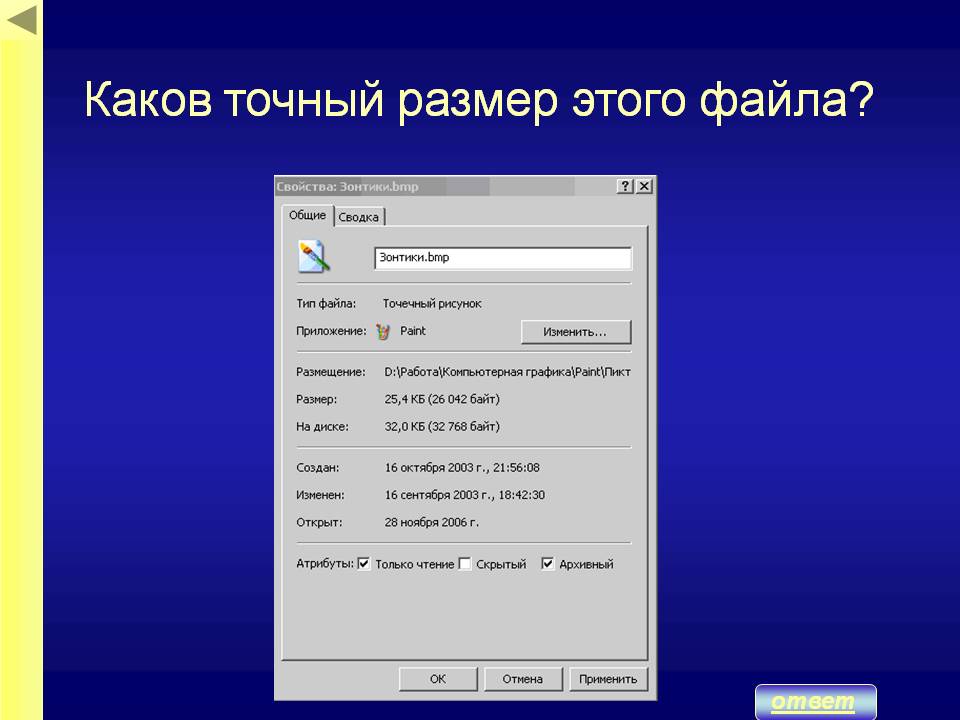Image resolution: width=960 pixels, height=720 pixels.
Task: Click the На диске value 32,0 КБ
Action: tap(441, 426)
